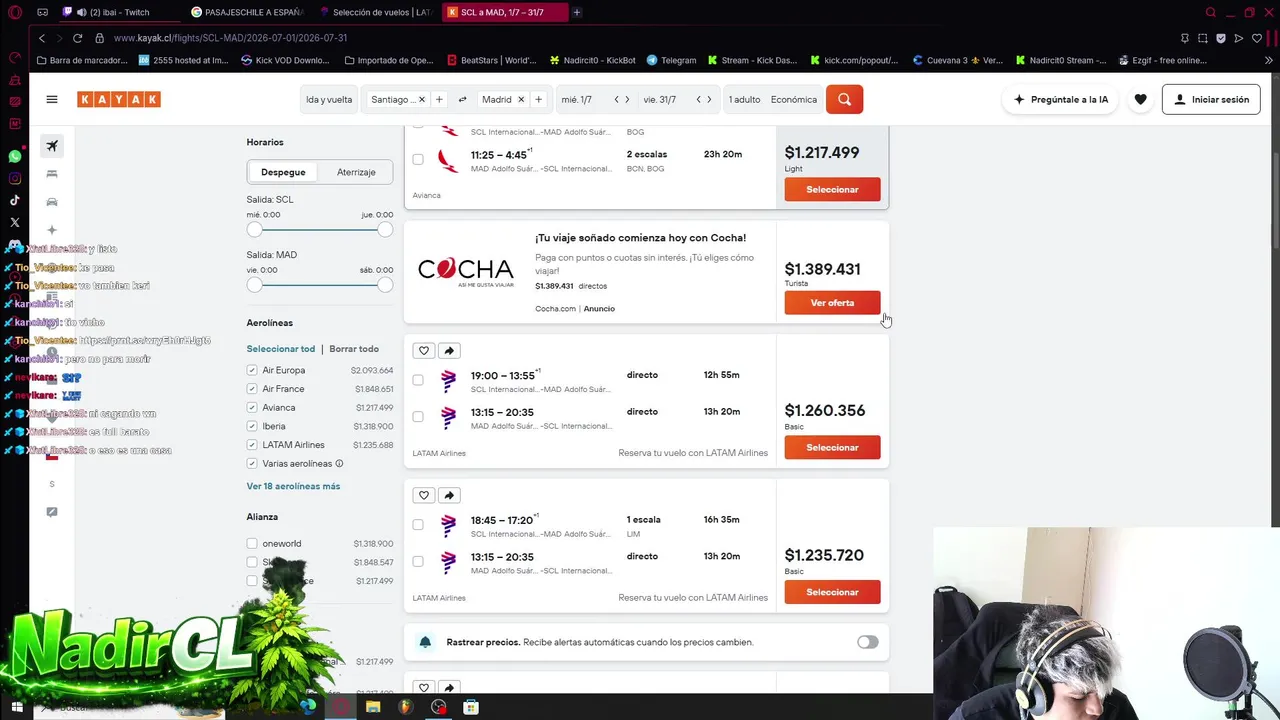Image resolution: width=1280 pixels, height=720 pixels.
Task: Select Cars icon in Kayak sidebar
Action: coord(52,202)
